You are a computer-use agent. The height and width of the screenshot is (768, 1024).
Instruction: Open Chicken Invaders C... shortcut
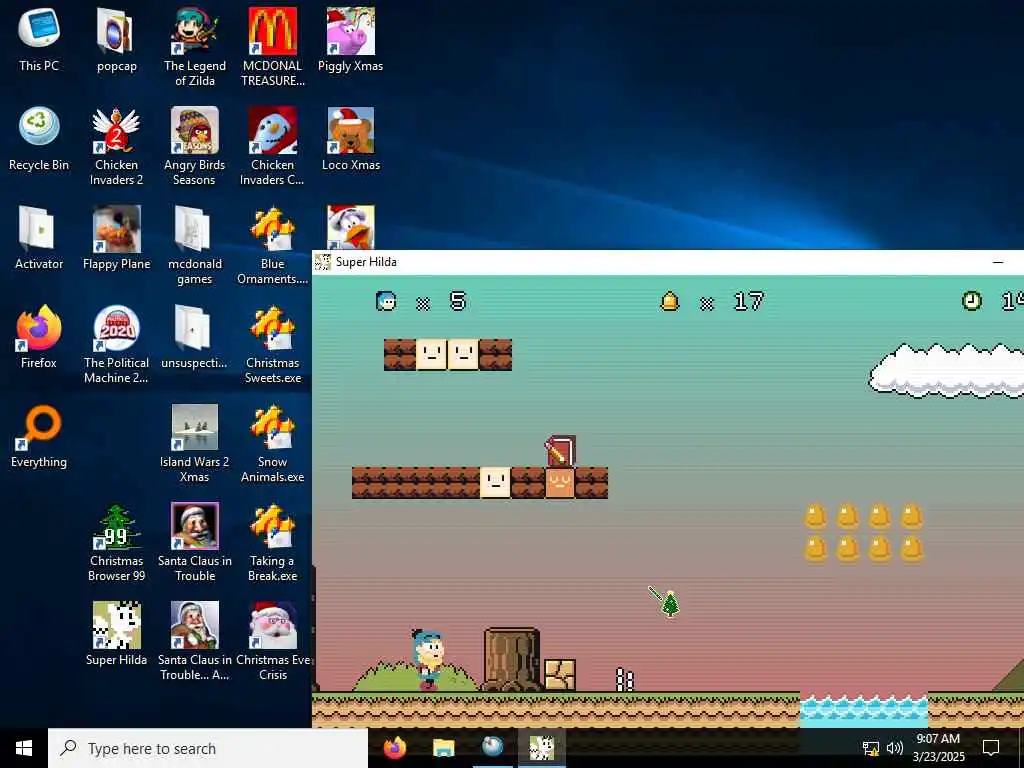[272, 146]
